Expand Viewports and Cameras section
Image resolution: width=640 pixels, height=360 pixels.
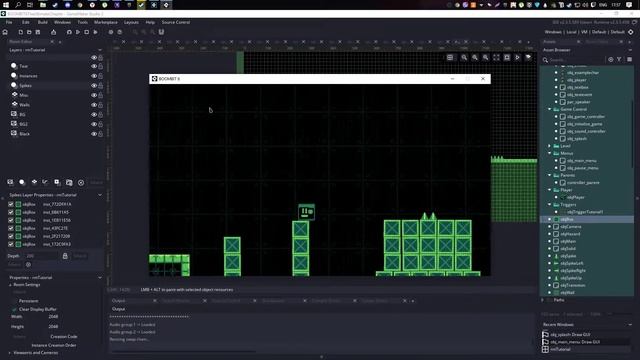11,353
